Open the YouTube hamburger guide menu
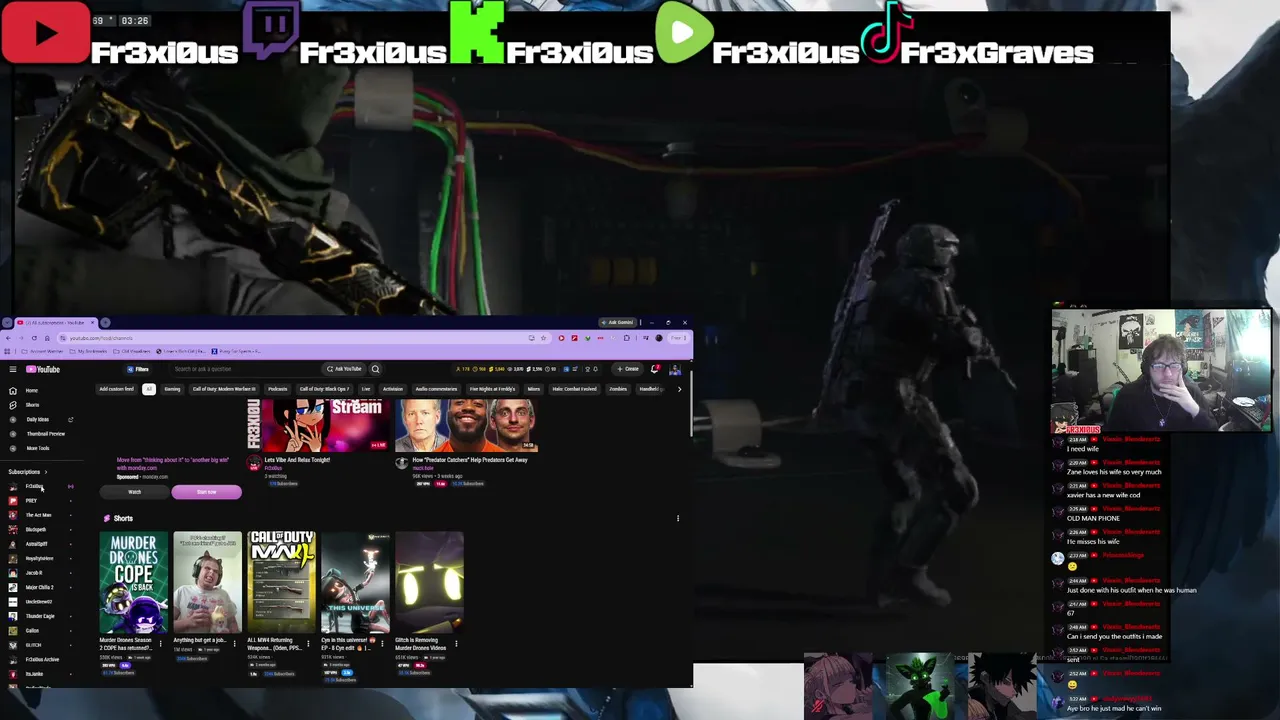The image size is (1280, 720). [x=13, y=369]
